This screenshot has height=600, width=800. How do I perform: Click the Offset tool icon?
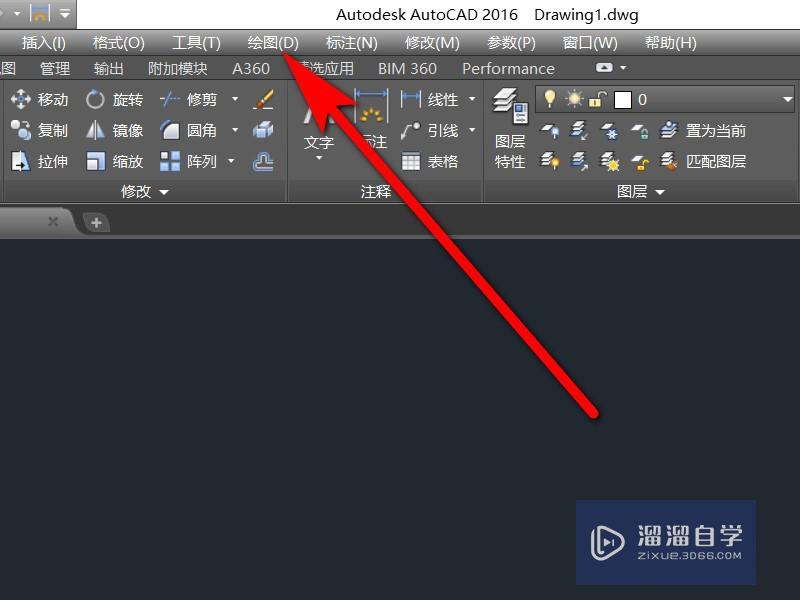click(x=263, y=162)
